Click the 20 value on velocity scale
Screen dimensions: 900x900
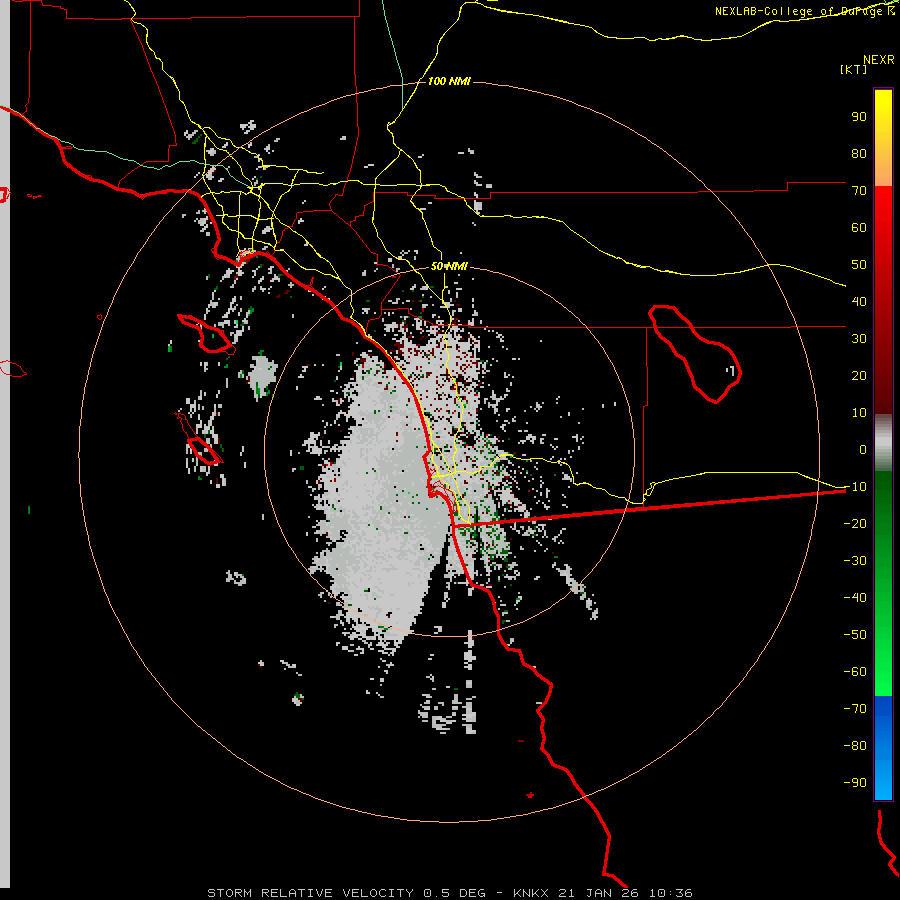859,375
